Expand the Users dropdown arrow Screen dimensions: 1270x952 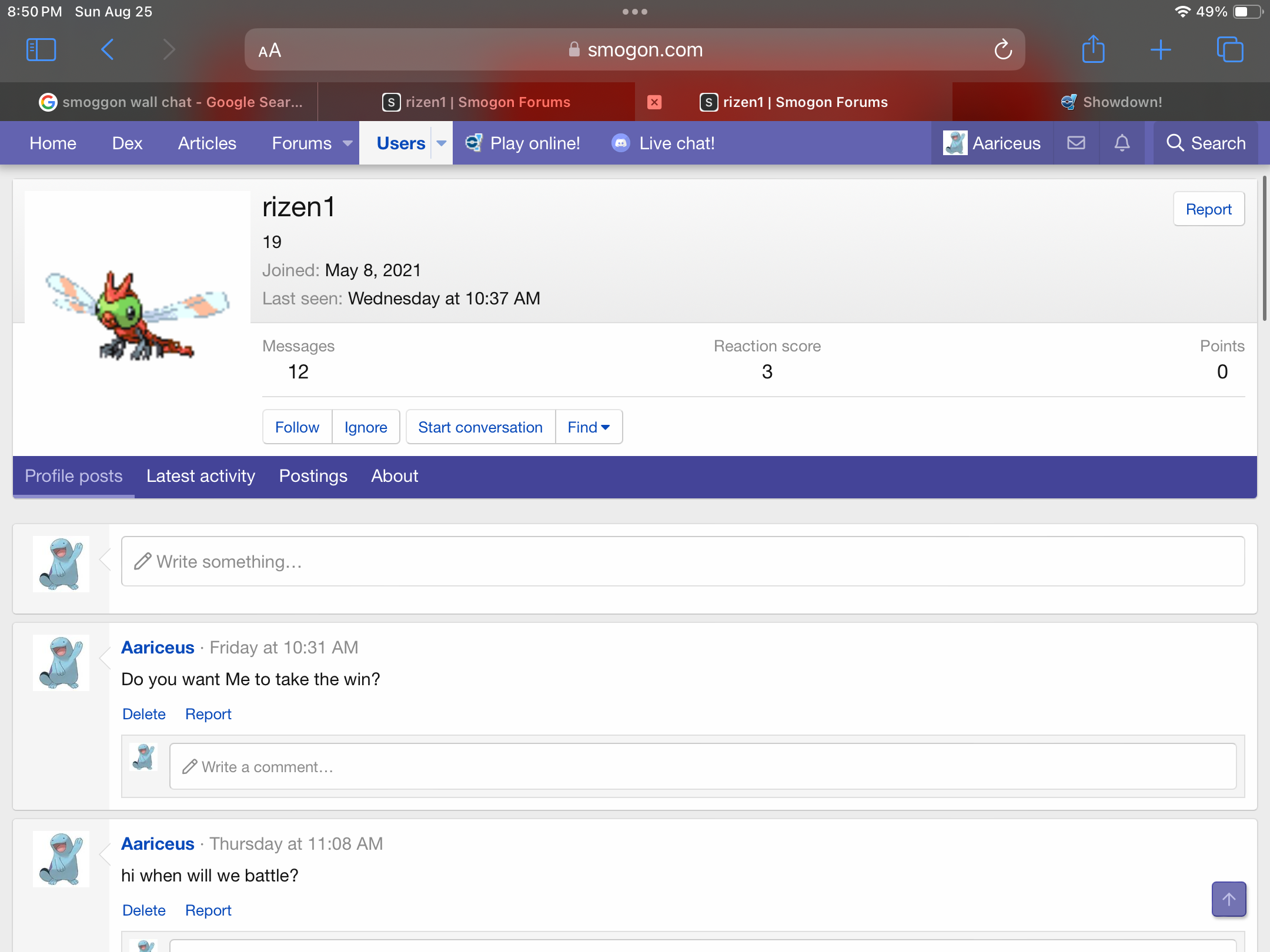coord(442,143)
